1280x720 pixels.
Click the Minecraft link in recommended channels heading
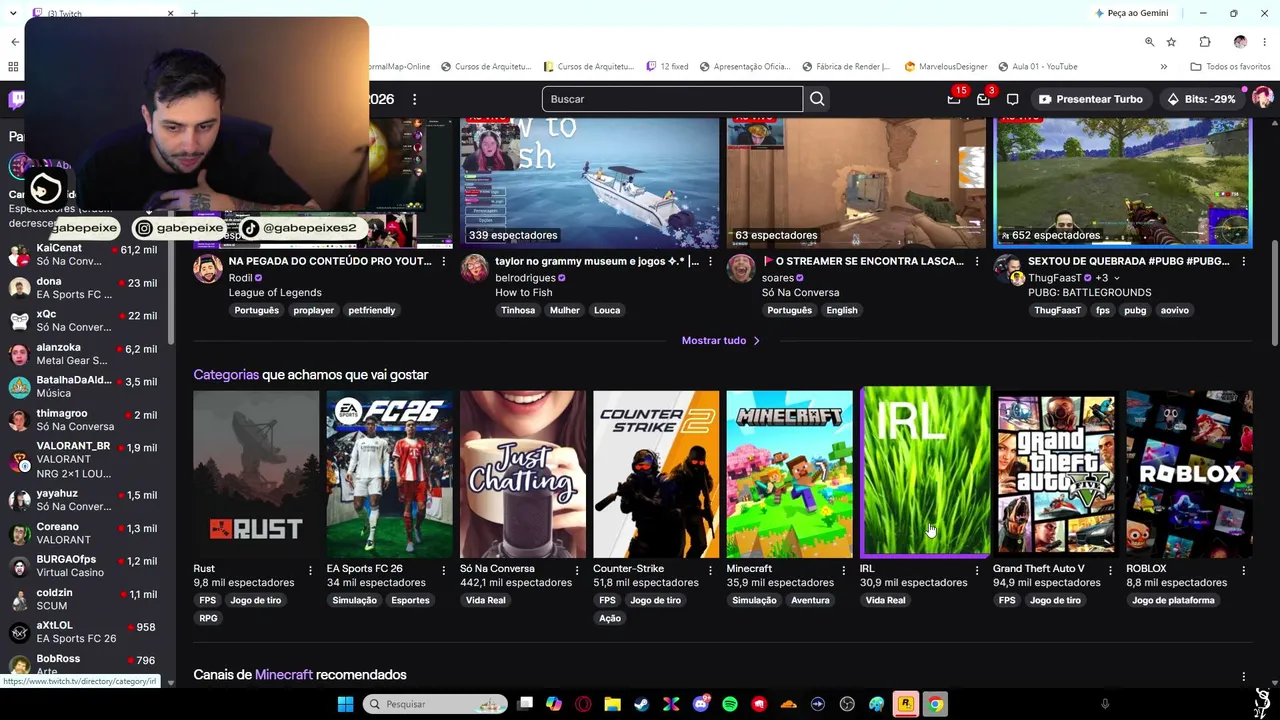point(284,675)
